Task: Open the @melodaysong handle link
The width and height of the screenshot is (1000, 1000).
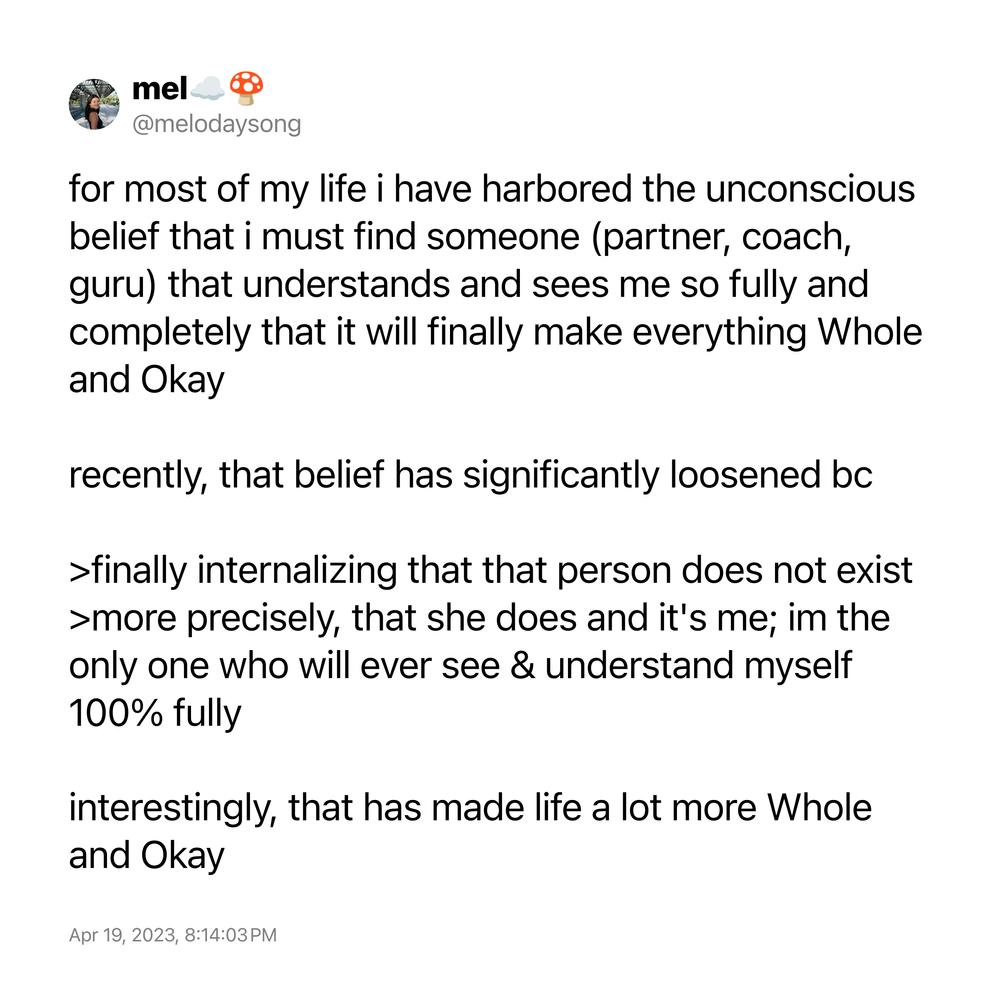Action: 216,124
